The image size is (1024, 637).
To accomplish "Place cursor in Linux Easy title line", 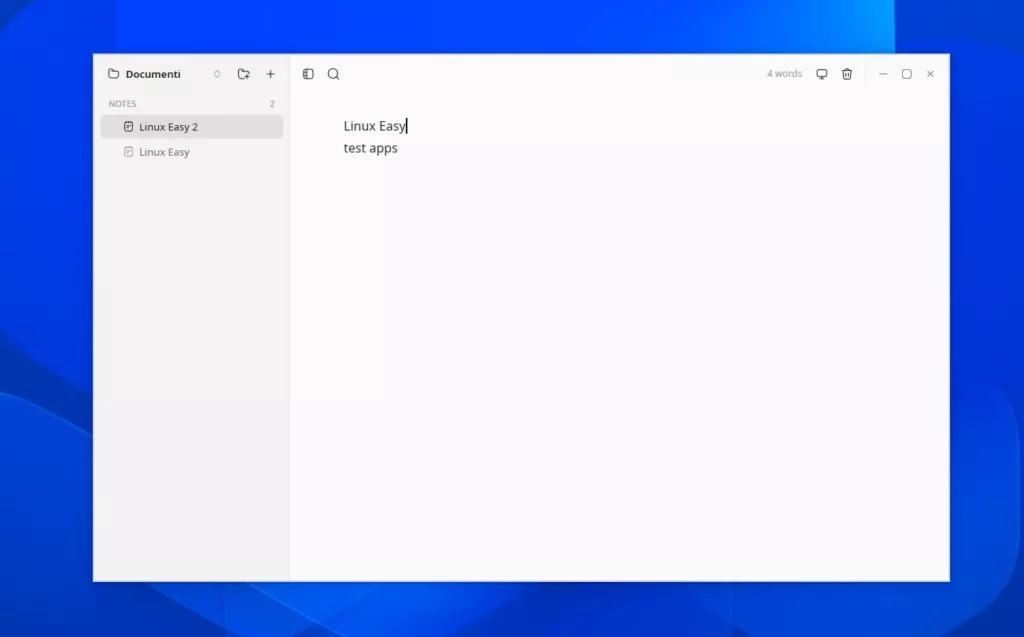I will pyautogui.click(x=375, y=125).
